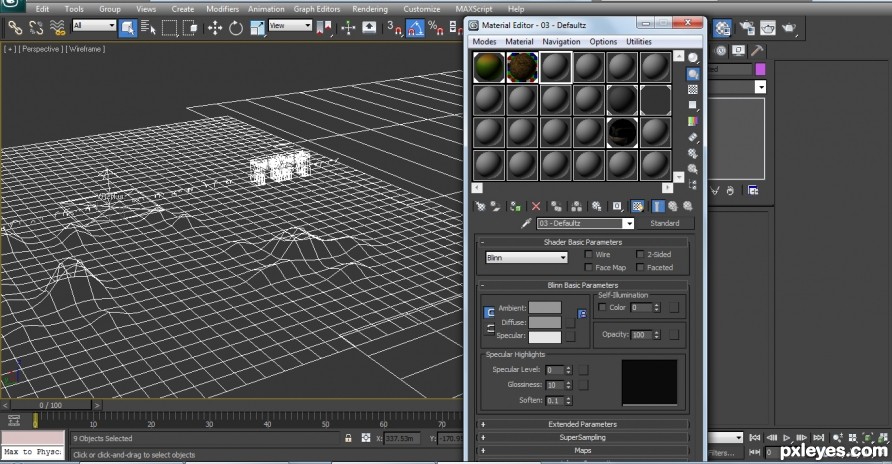Toggle Ambient-Diffuse color lock button

coord(490,313)
